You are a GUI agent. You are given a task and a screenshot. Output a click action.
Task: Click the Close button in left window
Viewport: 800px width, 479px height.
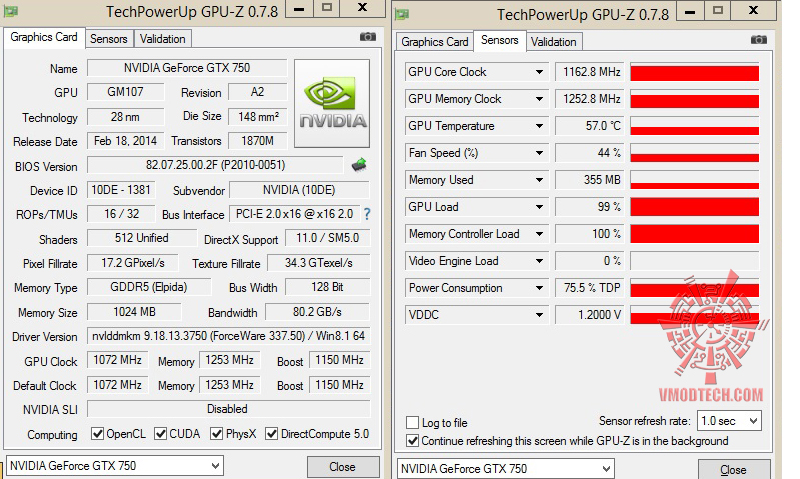pos(342,467)
